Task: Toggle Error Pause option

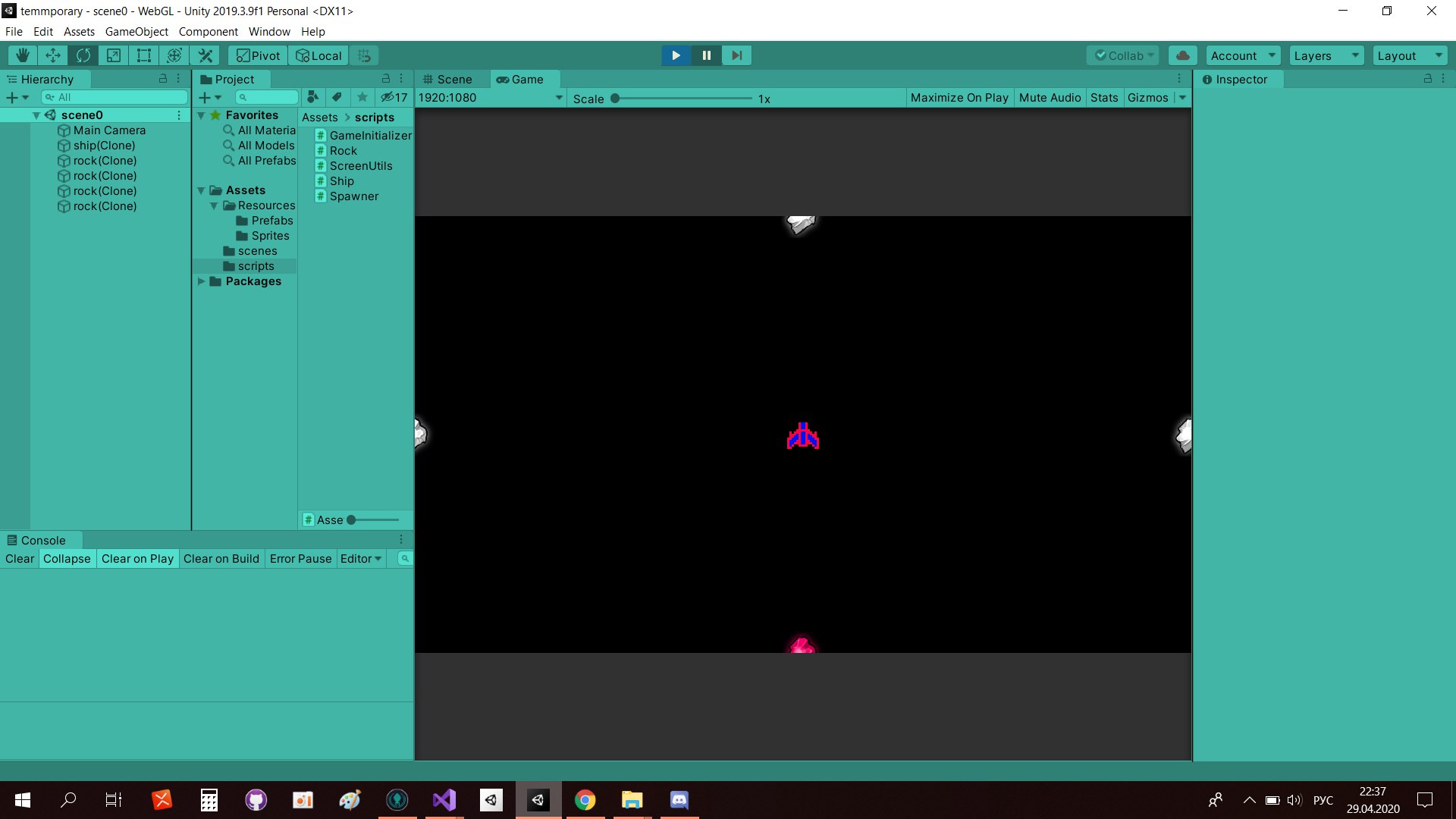Action: pos(300,559)
